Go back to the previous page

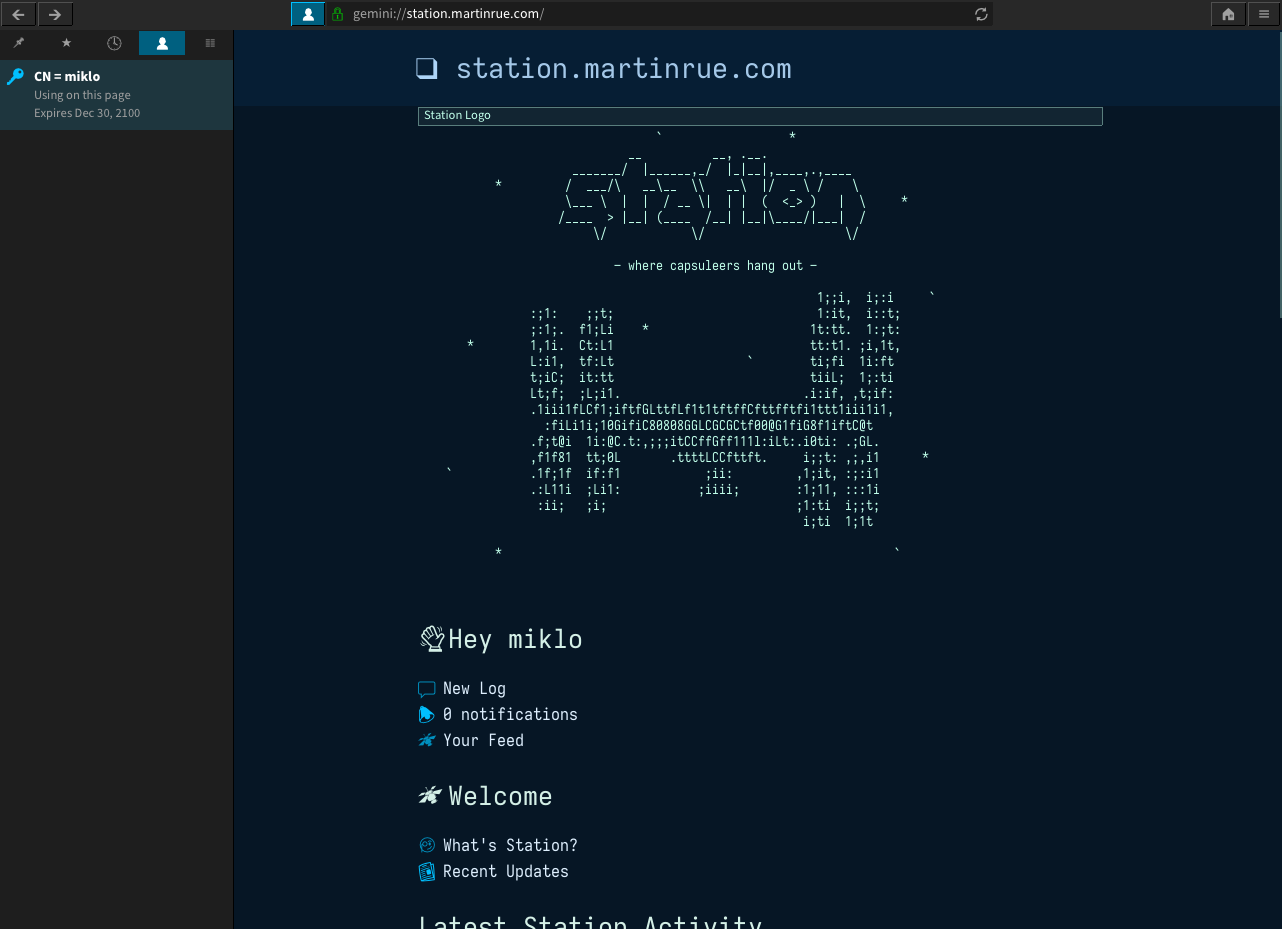click(x=19, y=14)
